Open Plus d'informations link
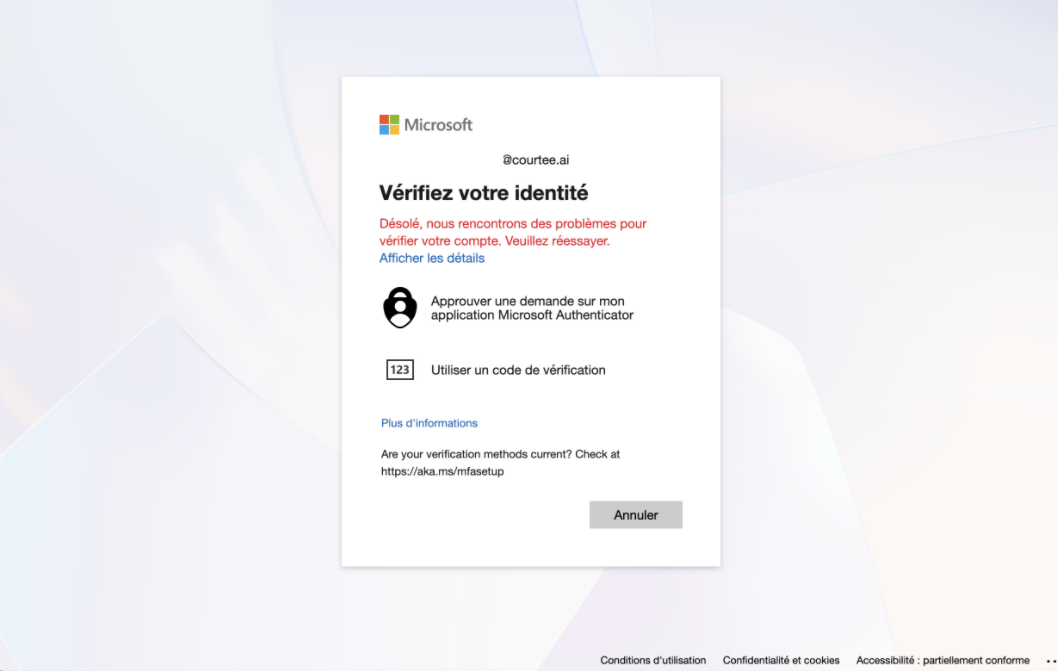Screen dimensions: 1058x671 pos(429,423)
